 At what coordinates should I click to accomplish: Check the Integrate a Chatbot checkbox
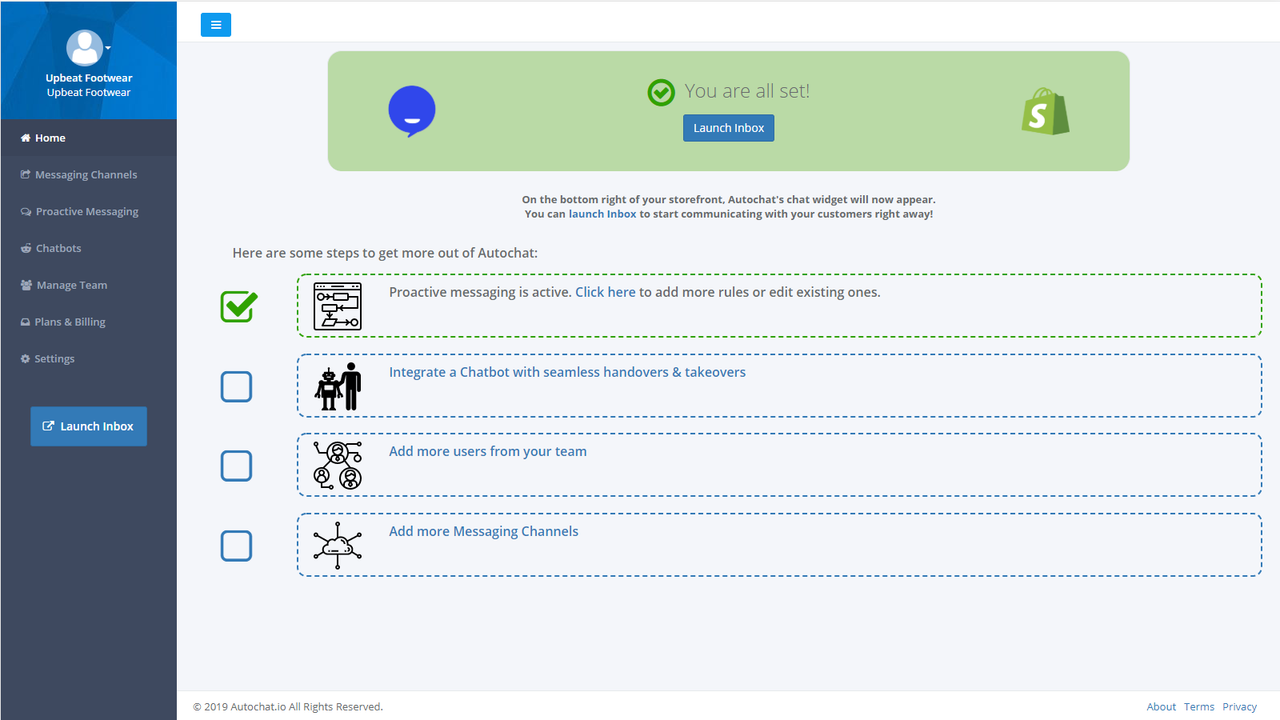(x=236, y=386)
